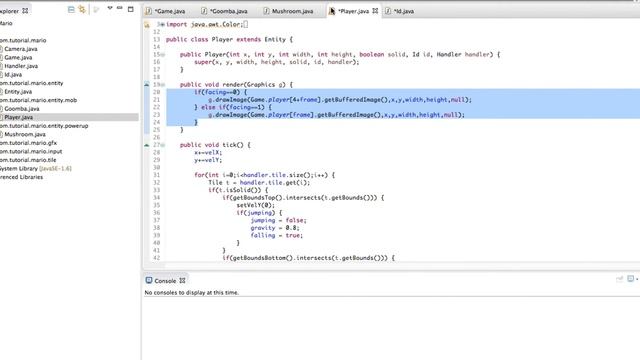Toggle Link with Editor in Package Explorer
This screenshot has width=640, height=360.
(x=82, y=9)
